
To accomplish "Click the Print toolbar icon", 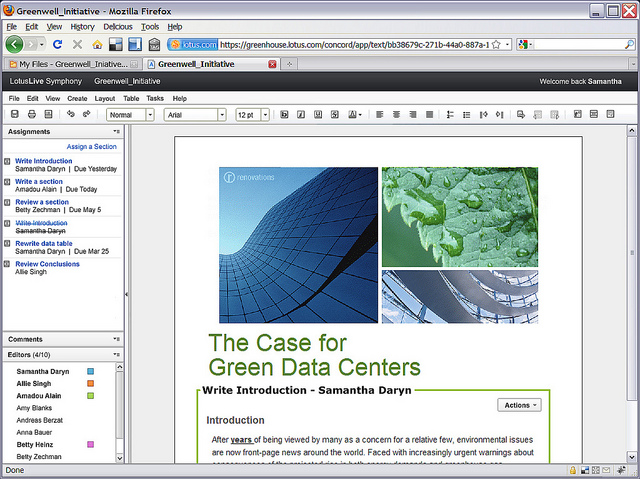I will click(32, 114).
